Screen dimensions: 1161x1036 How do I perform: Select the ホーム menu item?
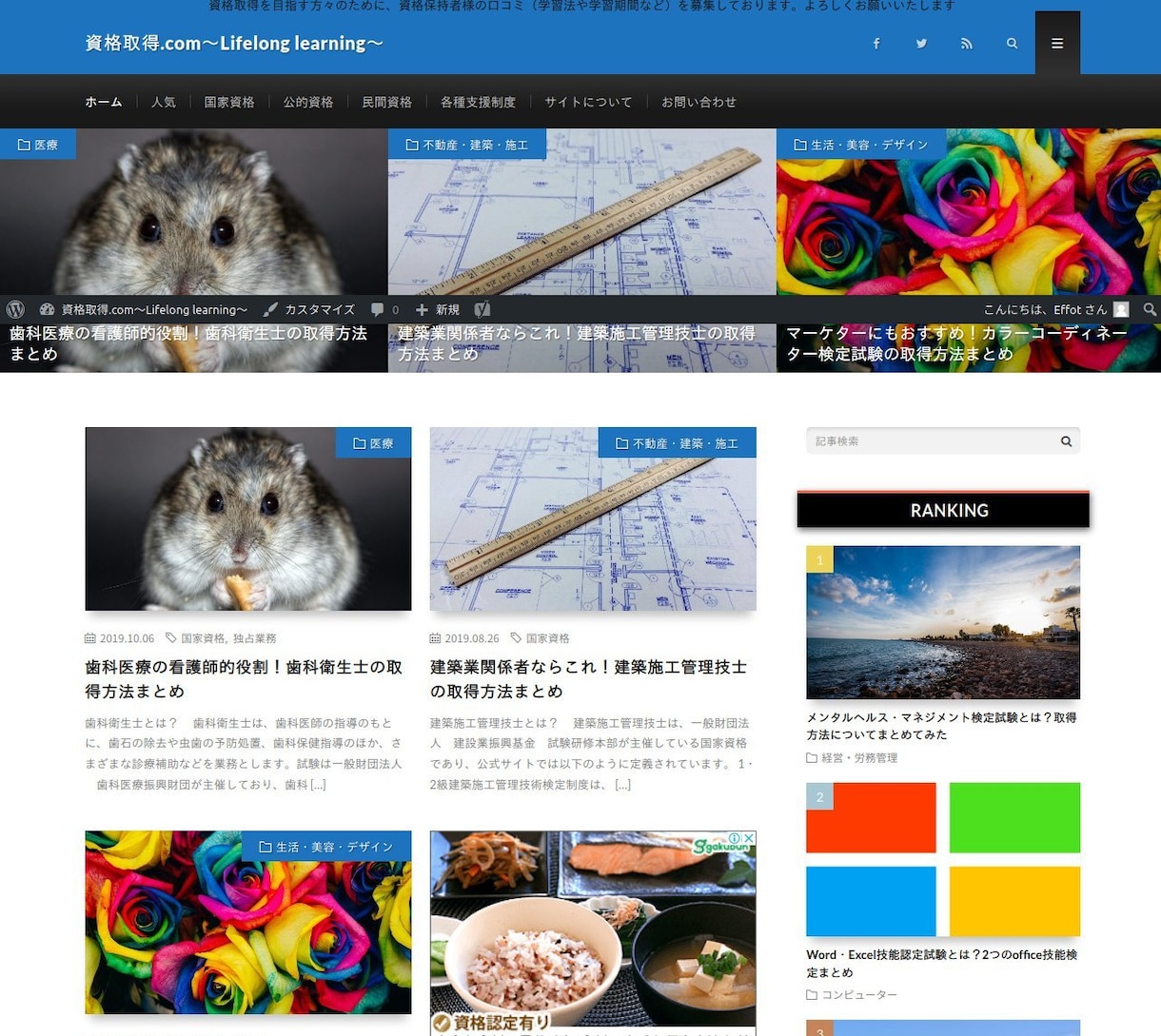(x=104, y=102)
